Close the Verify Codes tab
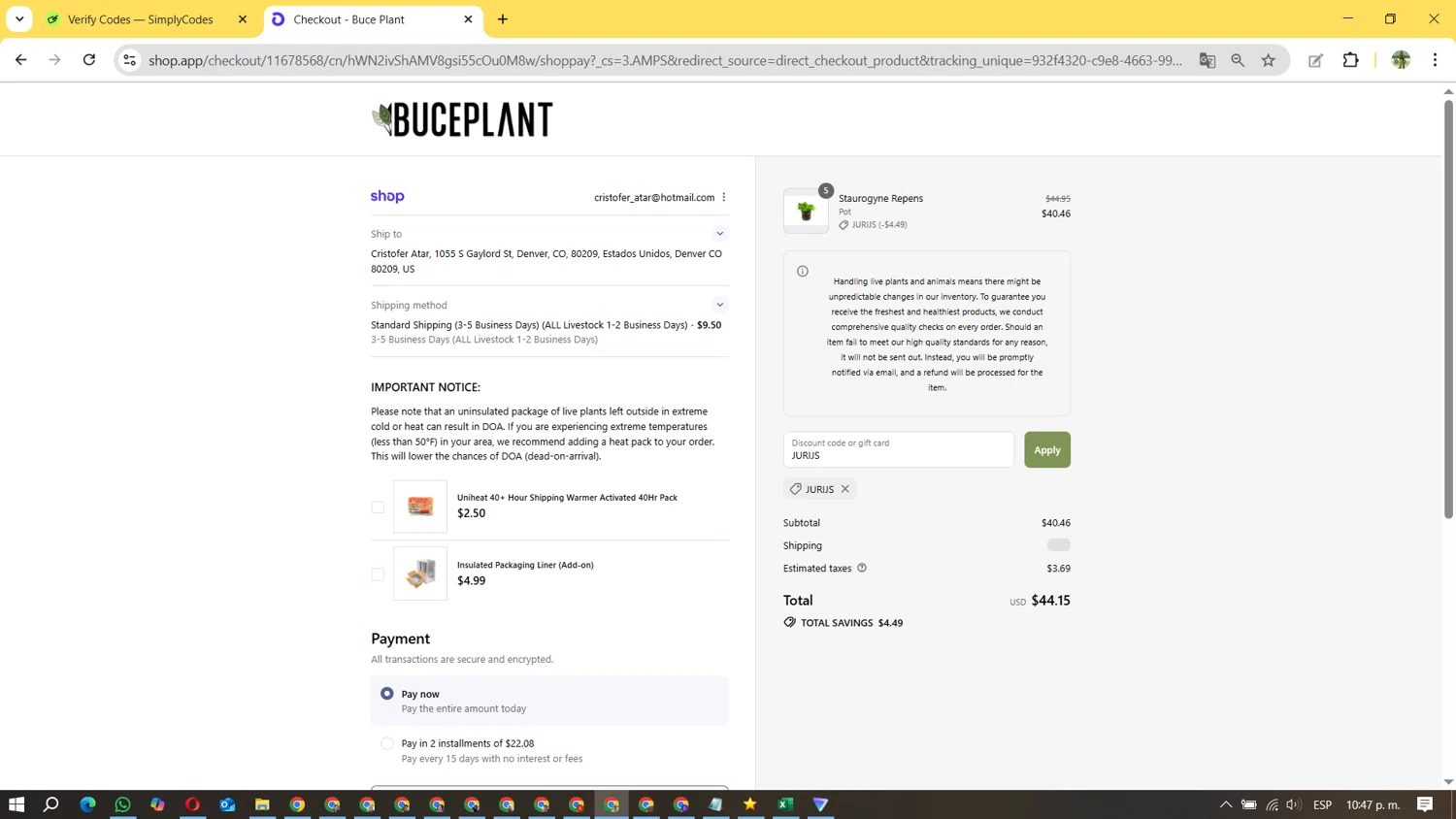 click(x=243, y=19)
